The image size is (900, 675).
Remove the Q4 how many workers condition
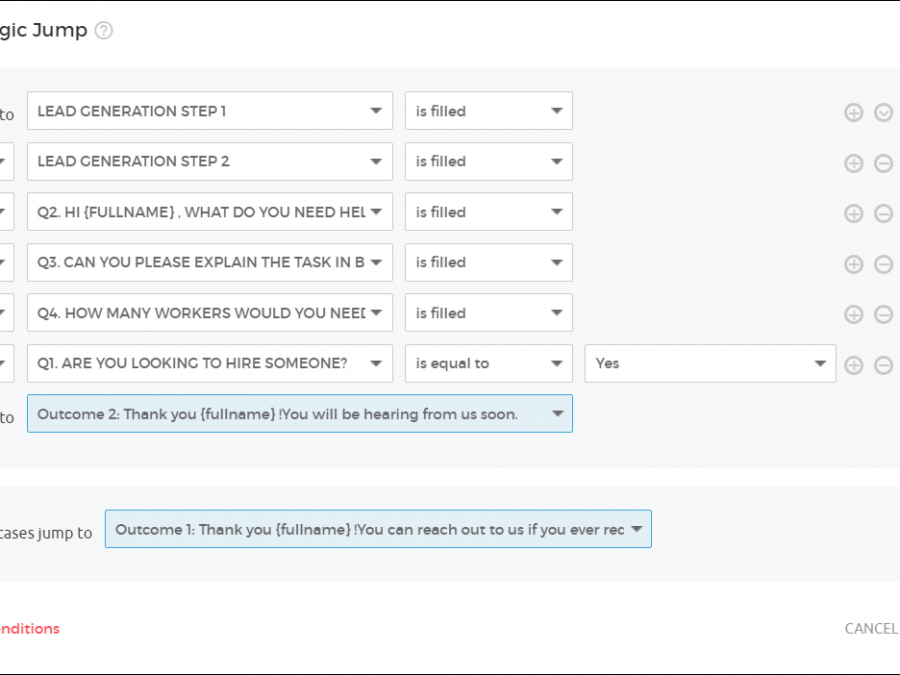(883, 314)
